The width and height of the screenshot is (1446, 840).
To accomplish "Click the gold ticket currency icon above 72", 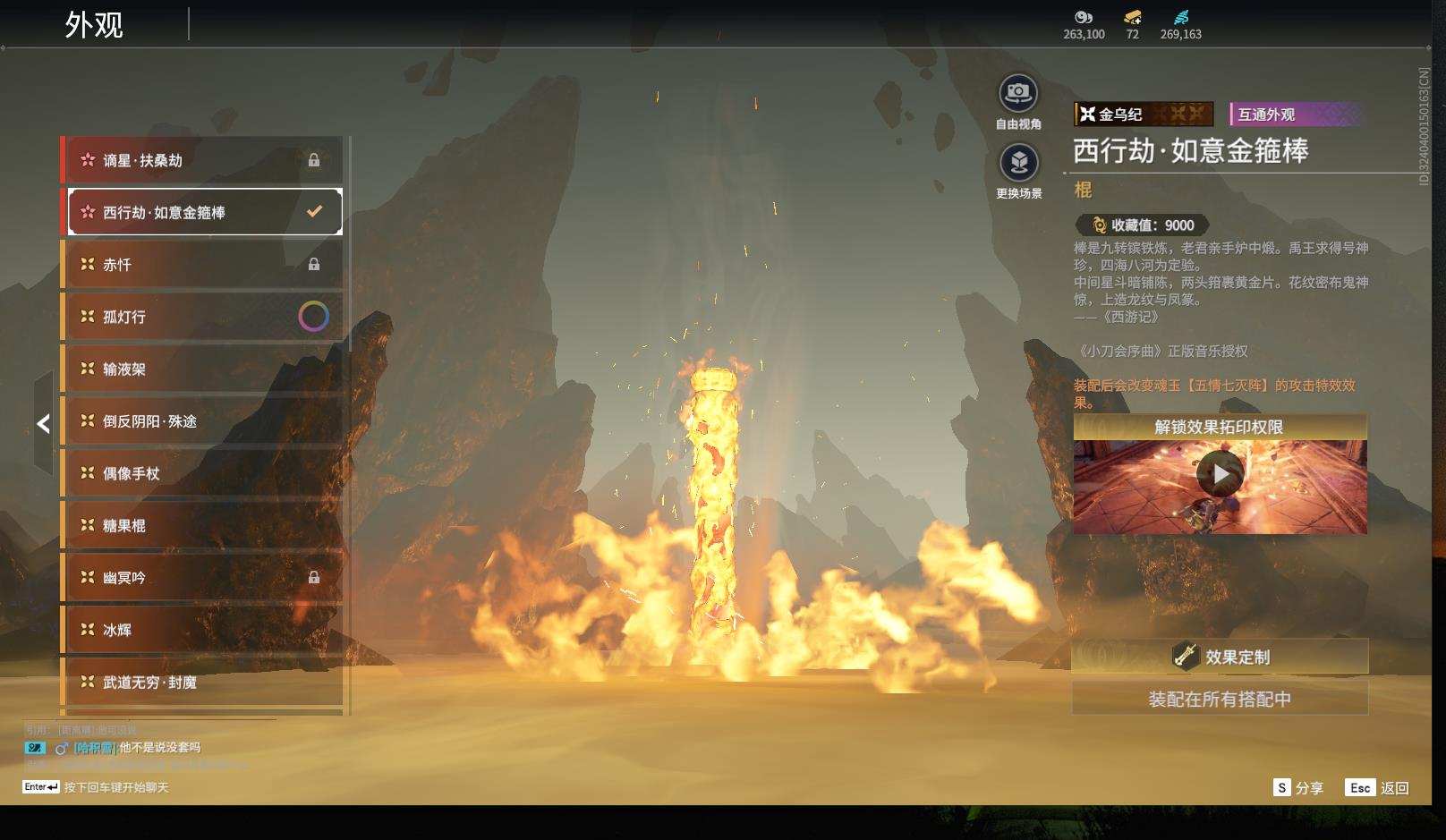I will click(1133, 17).
